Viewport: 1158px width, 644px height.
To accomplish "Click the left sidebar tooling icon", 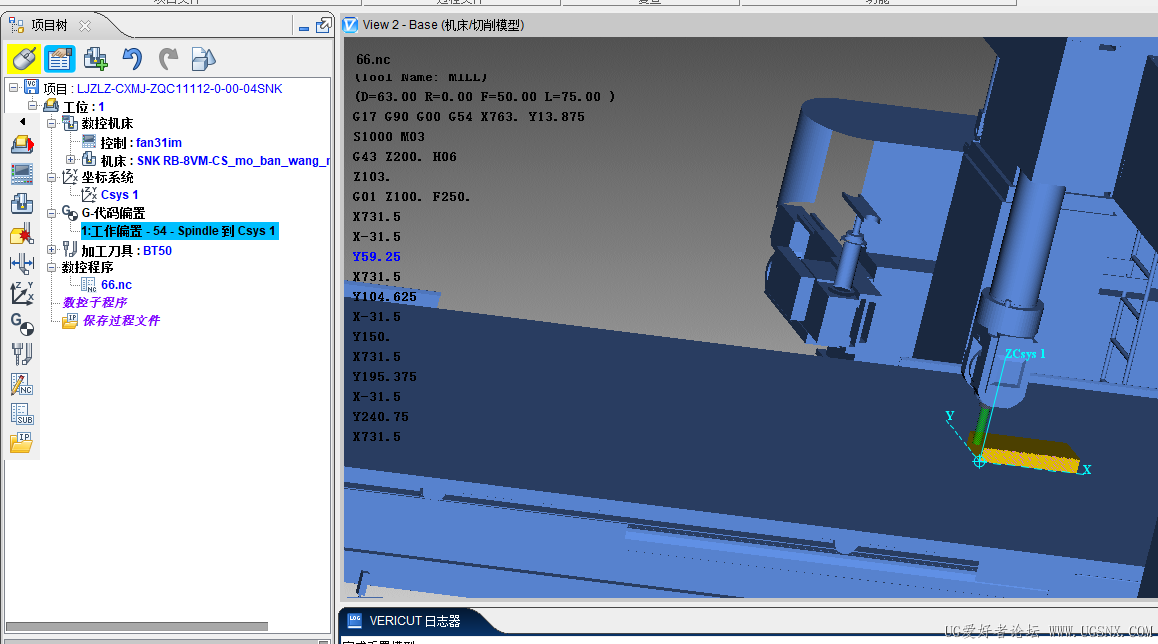I will point(22,354).
